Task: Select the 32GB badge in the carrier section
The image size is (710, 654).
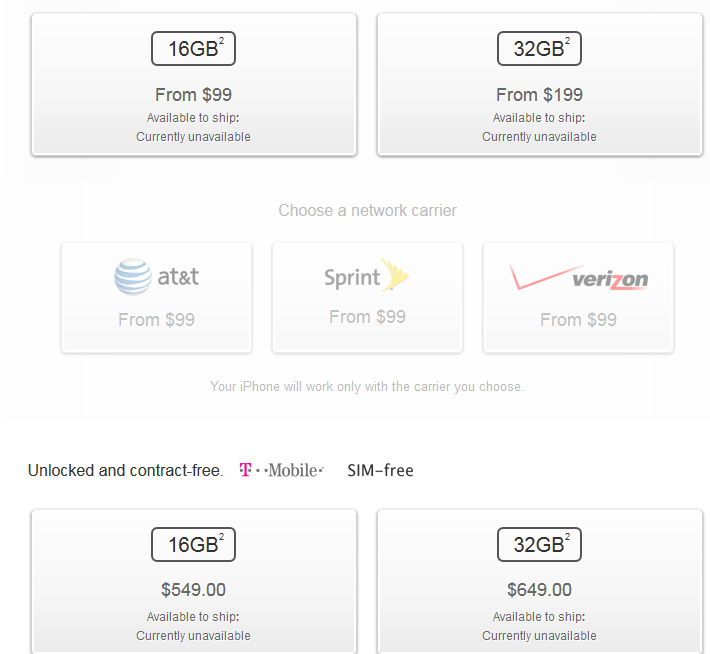Action: [x=539, y=48]
